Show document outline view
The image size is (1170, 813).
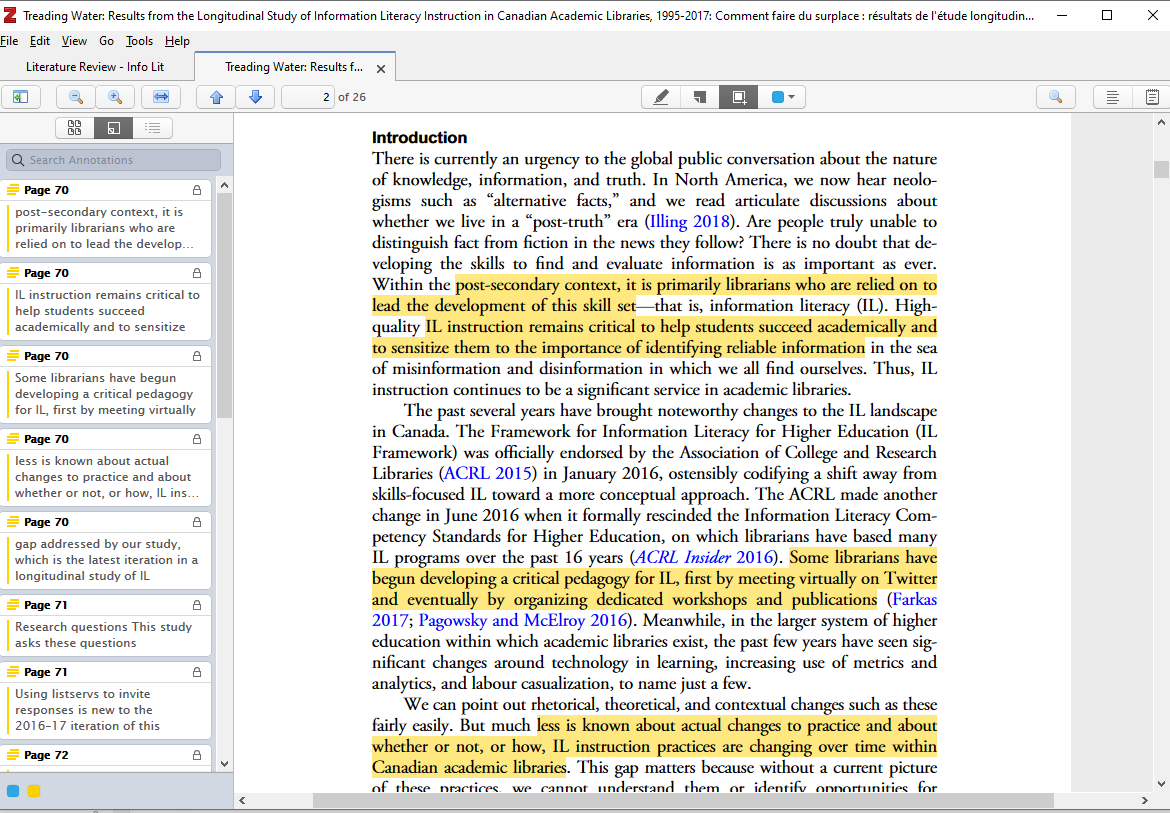152,128
